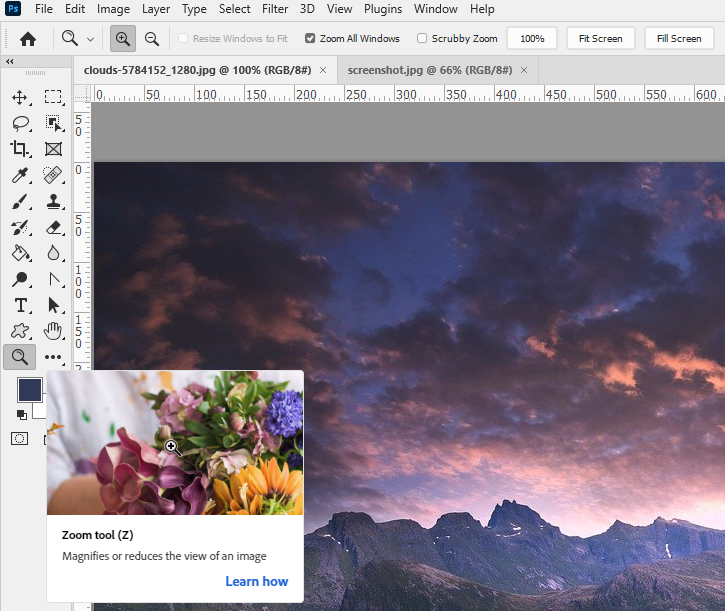Open the Edit menu
Image resolution: width=725 pixels, height=611 pixels.
[x=75, y=9]
